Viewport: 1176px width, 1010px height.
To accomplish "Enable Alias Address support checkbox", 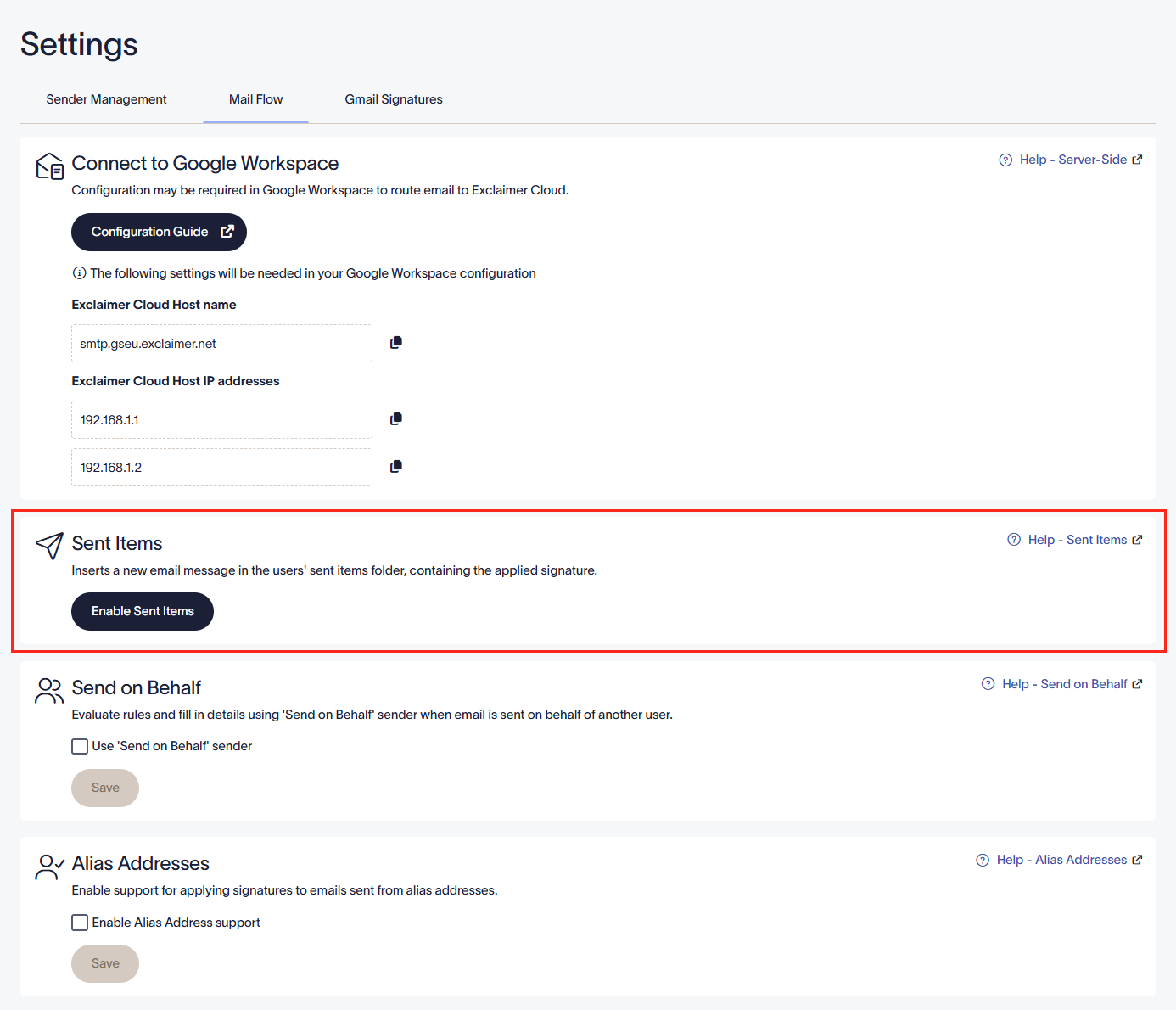I will [x=80, y=923].
